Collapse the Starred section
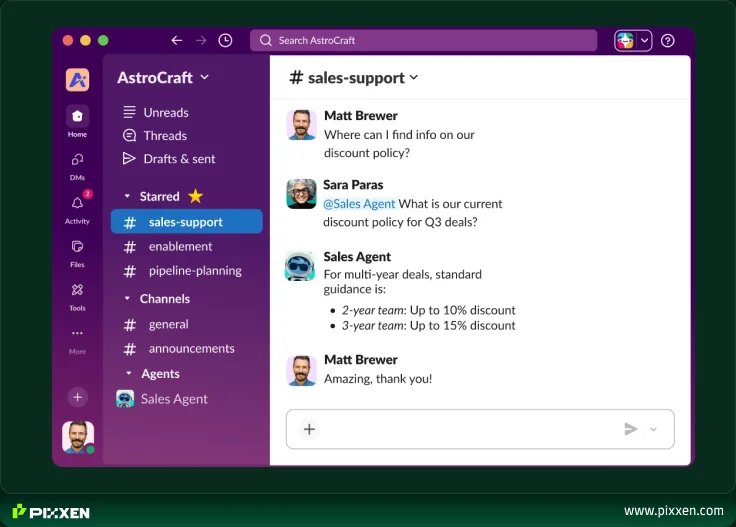 pyautogui.click(x=127, y=196)
